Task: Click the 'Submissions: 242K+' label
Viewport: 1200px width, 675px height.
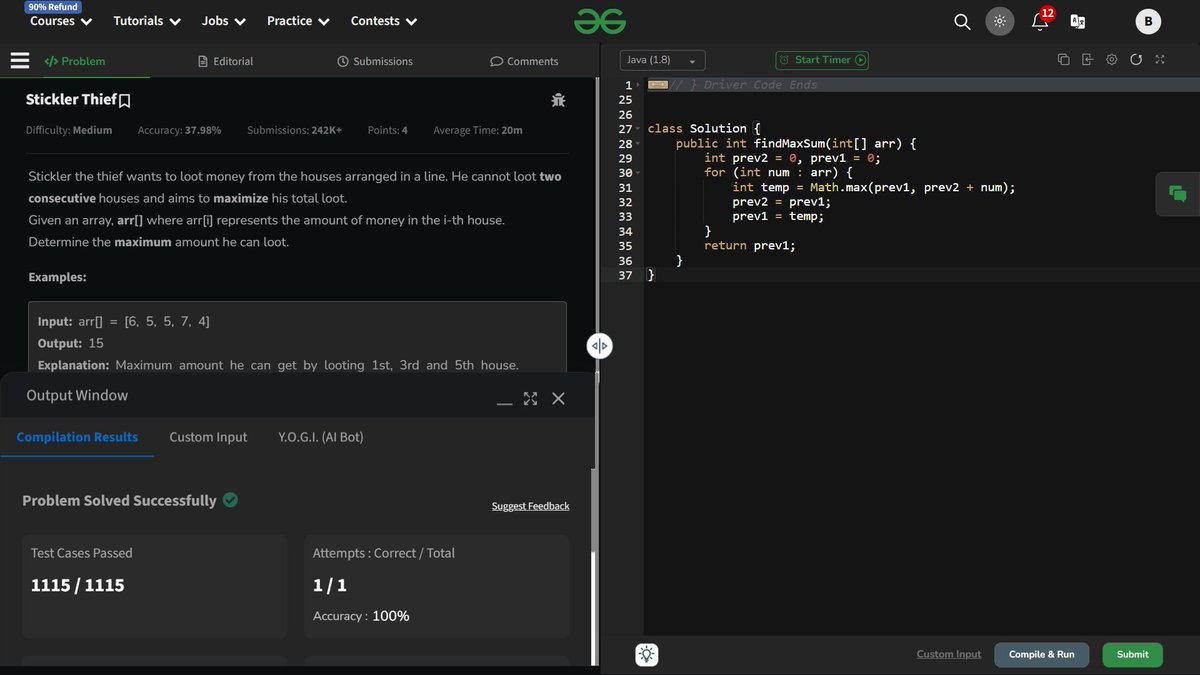Action: [294, 130]
